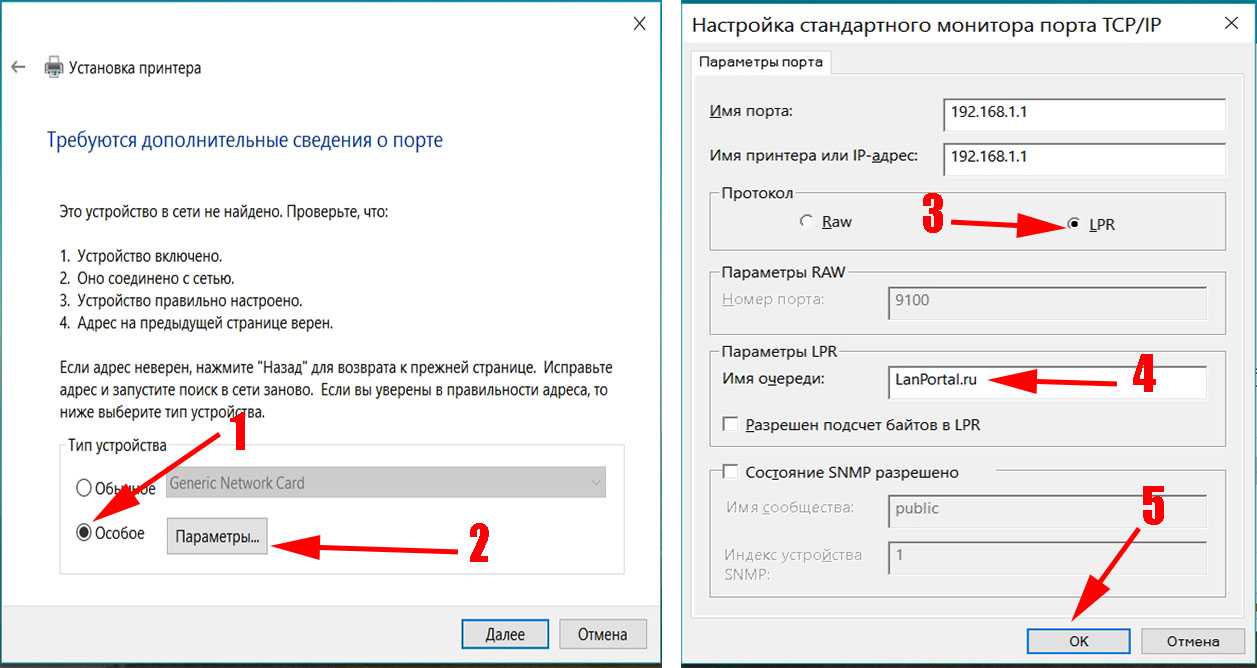Open the Generic Network Card dropdown

coord(386,483)
